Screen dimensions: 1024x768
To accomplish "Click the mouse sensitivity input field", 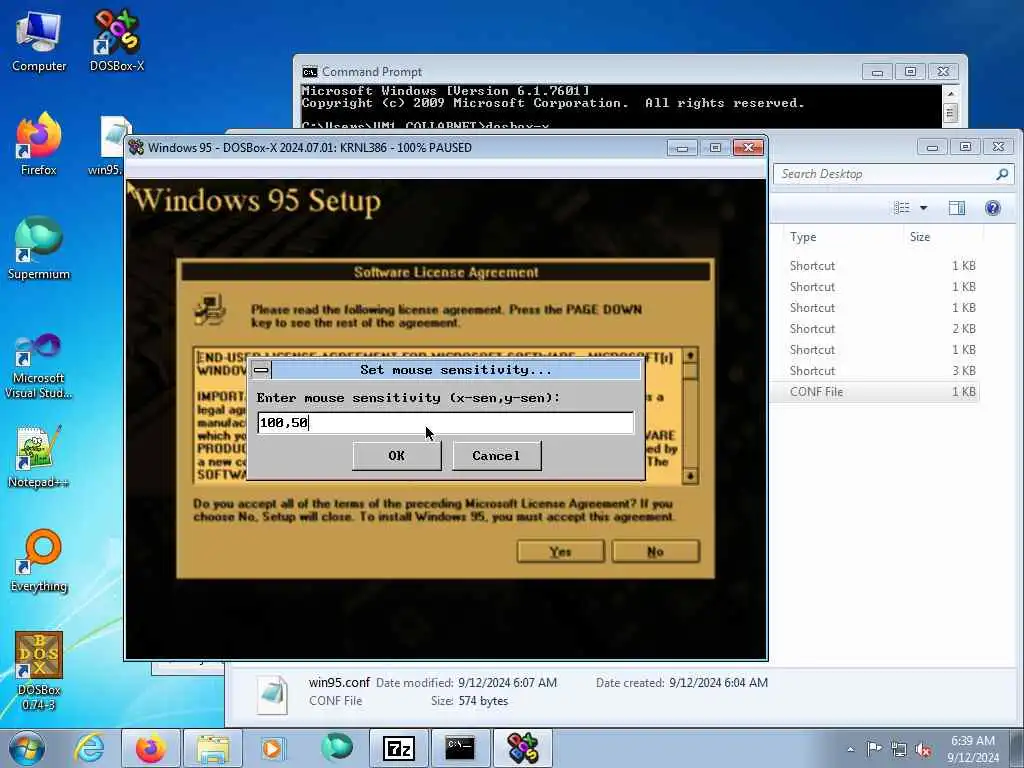I will [x=445, y=423].
